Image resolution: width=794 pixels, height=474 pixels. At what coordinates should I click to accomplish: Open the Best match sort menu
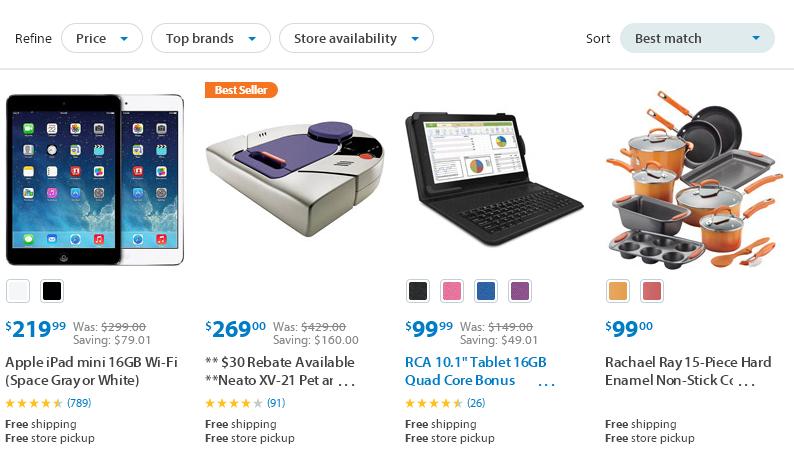pos(697,39)
